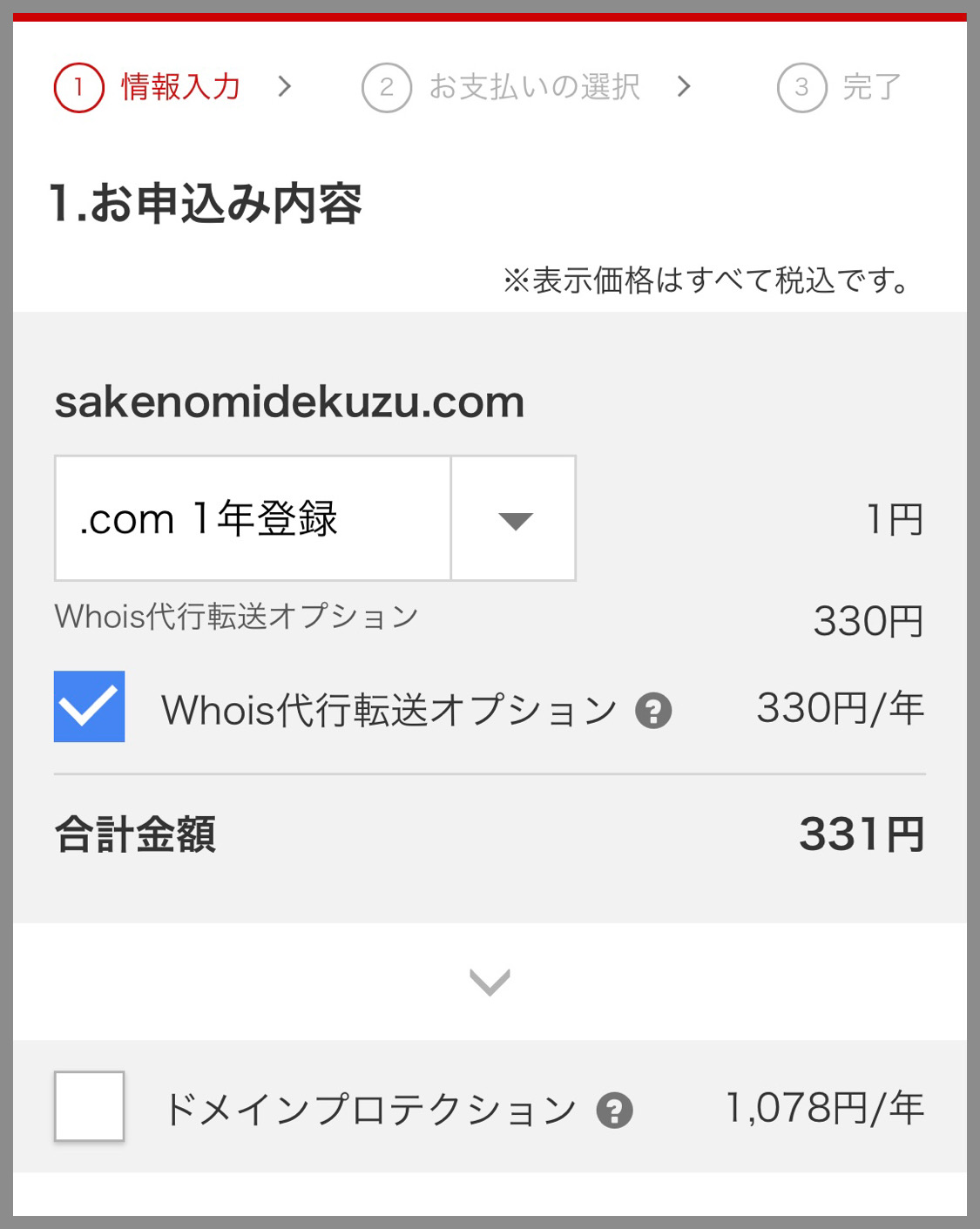Go to the 情報入力 step tab
This screenshot has width=980, height=1229.
(x=179, y=87)
